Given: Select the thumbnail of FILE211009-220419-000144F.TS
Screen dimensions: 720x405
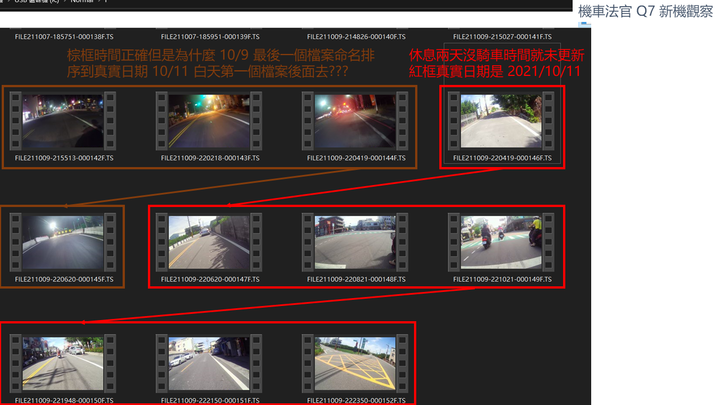Looking at the screenshot, I should (x=355, y=121).
